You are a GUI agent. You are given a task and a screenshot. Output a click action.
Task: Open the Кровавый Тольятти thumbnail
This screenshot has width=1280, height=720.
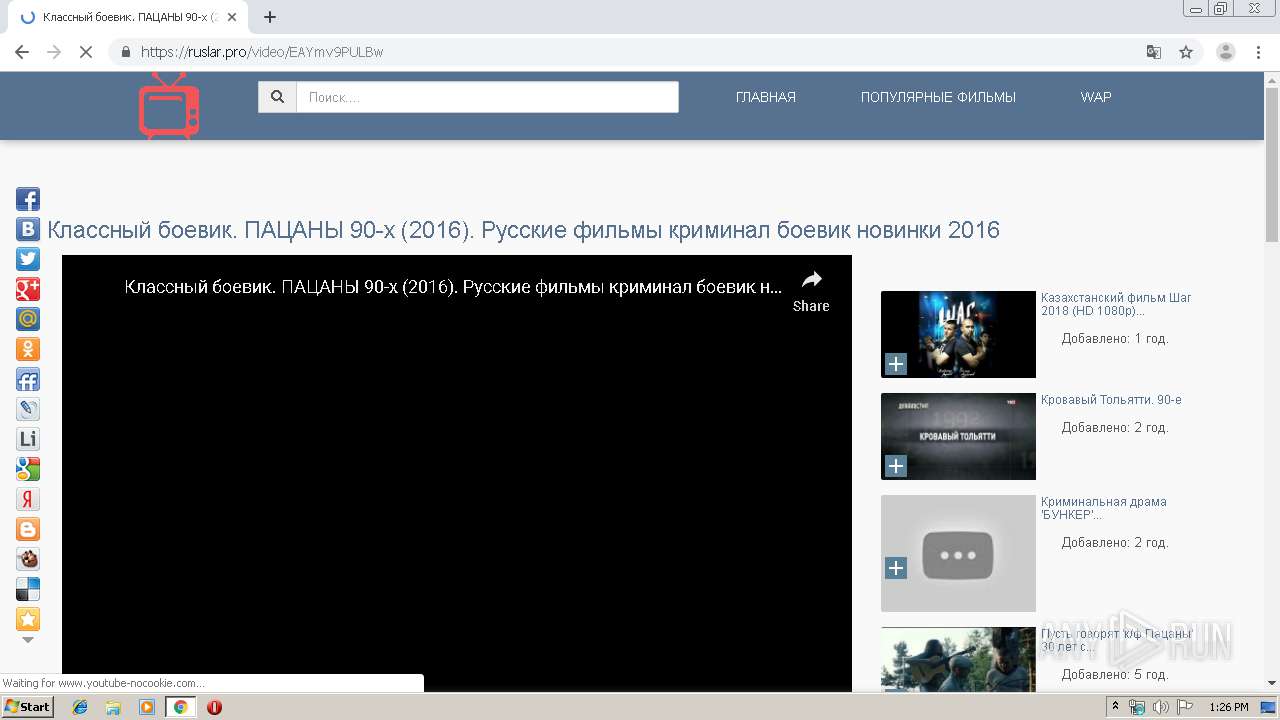pos(958,436)
